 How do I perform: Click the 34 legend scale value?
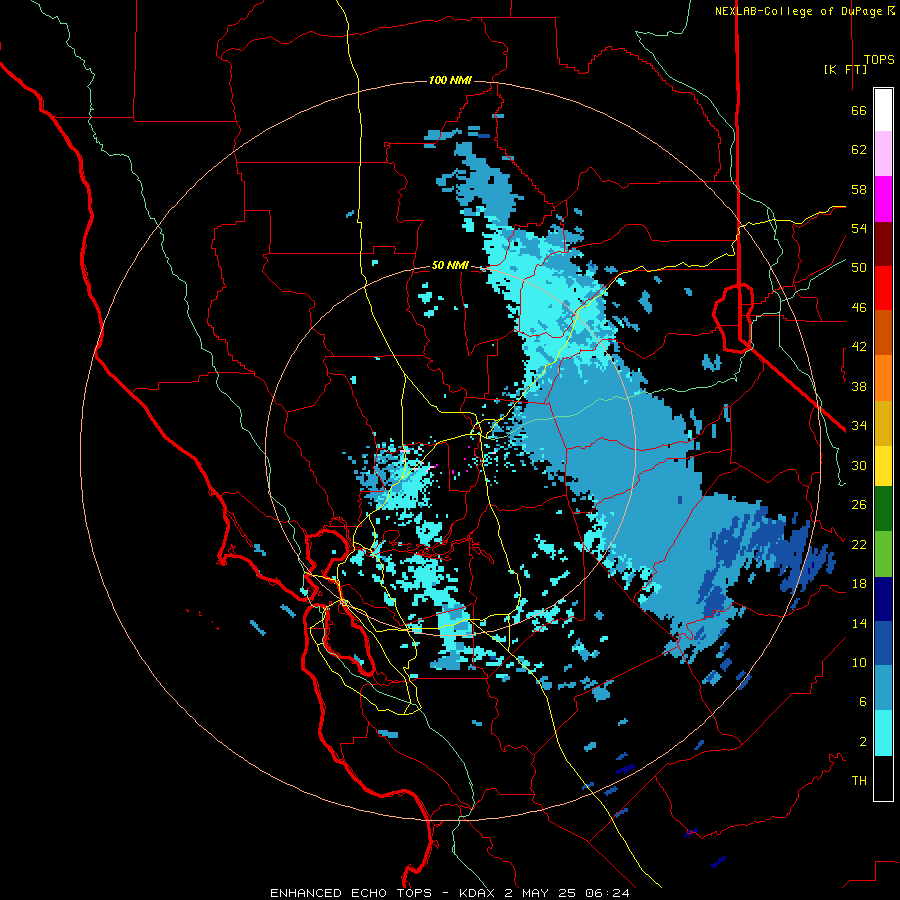[x=859, y=426]
